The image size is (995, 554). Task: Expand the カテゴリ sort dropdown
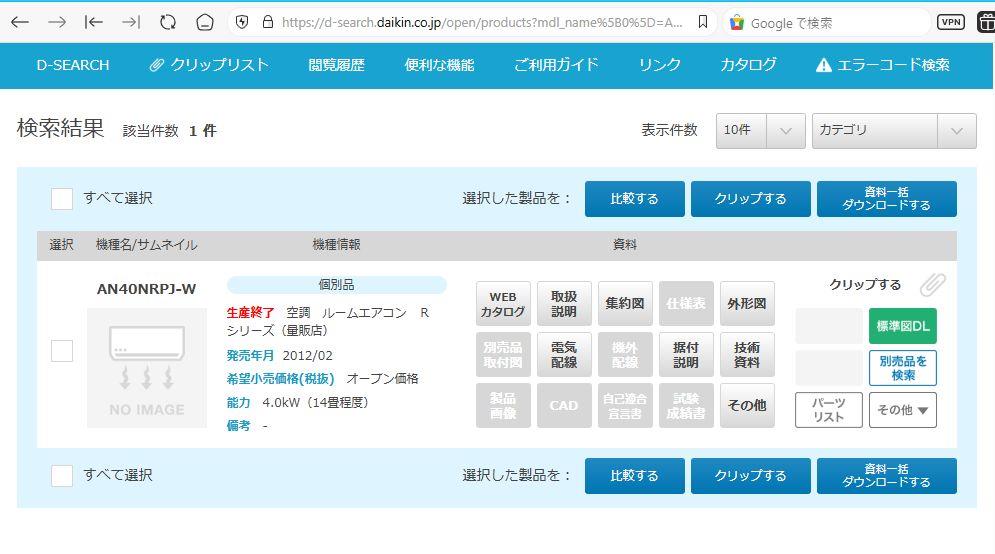(x=894, y=130)
